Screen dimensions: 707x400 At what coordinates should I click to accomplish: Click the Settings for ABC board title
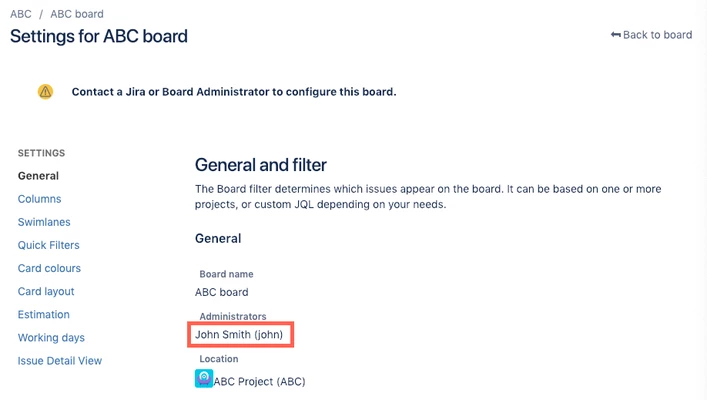pos(99,37)
